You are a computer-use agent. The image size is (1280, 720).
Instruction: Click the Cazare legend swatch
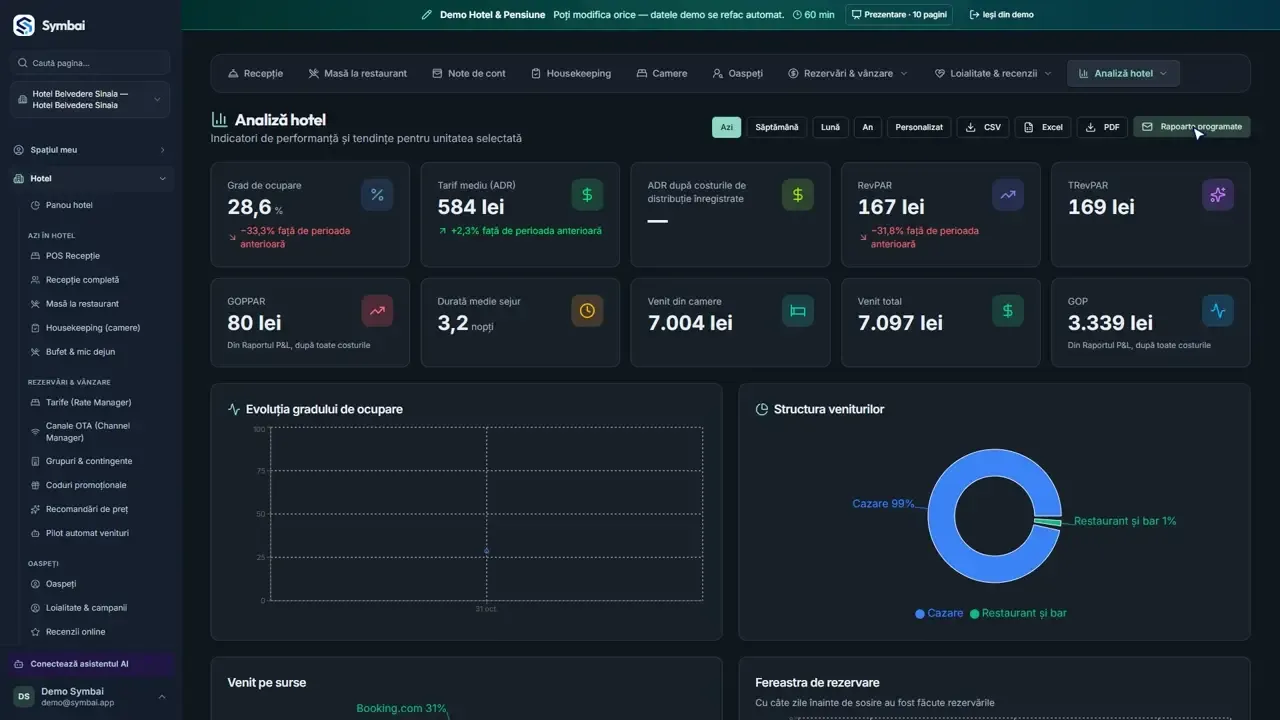click(920, 613)
